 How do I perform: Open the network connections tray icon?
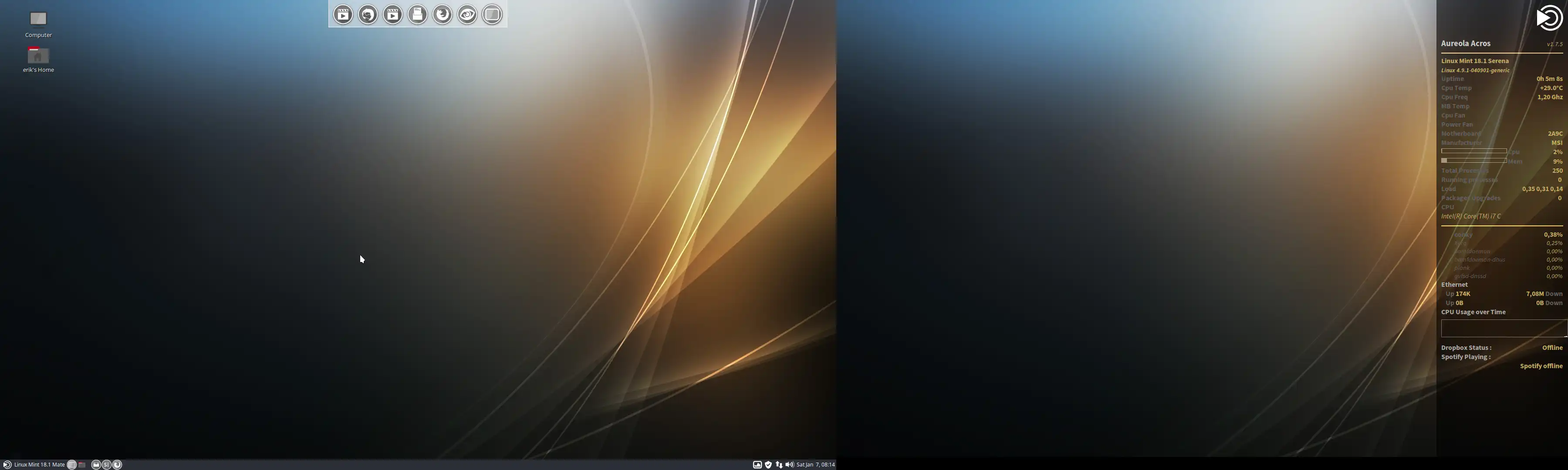779,464
